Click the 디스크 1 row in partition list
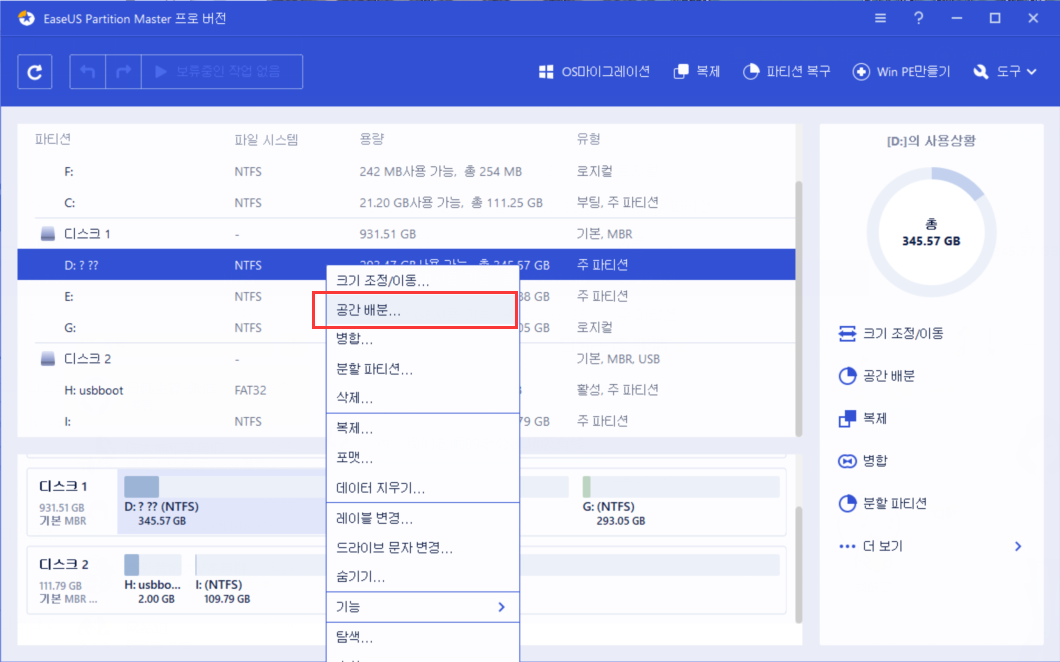The image size is (1060, 662). pos(406,234)
